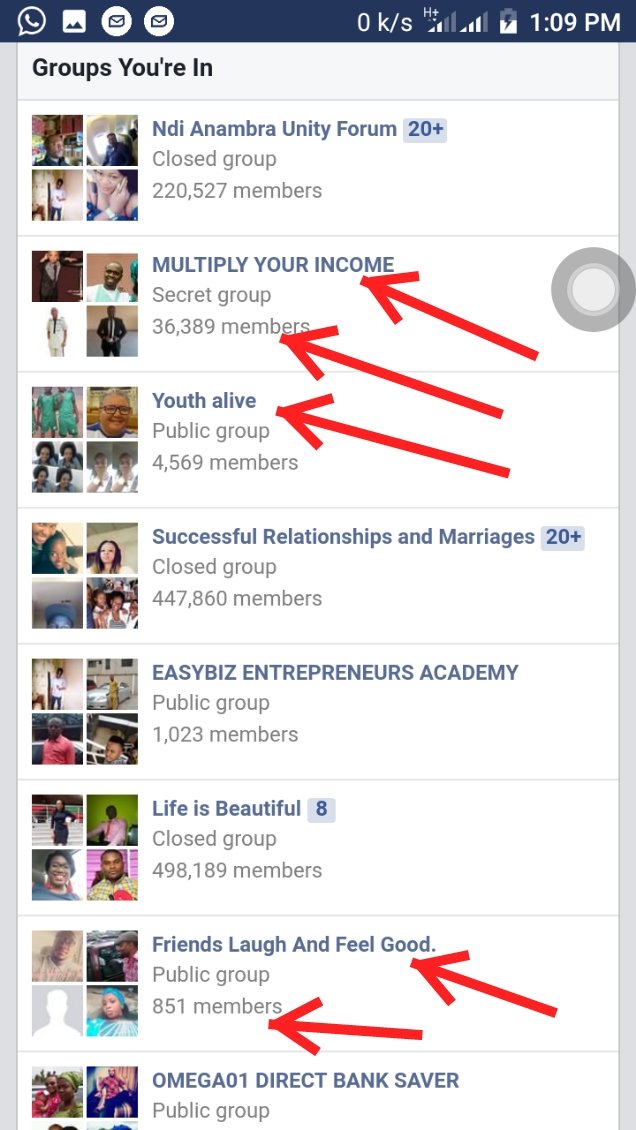Screen dimensions: 636x1130
Task: Tap the 20+ badge on Successful Relationships
Action: (x=563, y=537)
